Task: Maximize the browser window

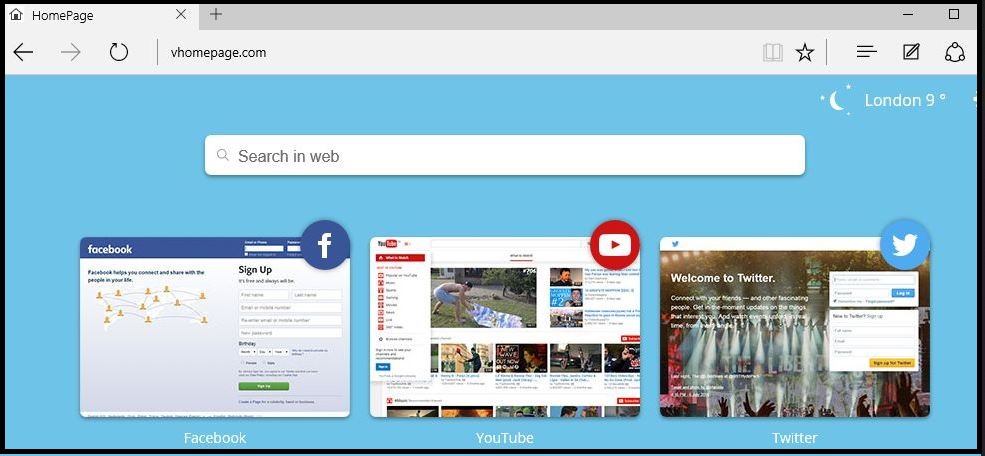Action: (954, 14)
